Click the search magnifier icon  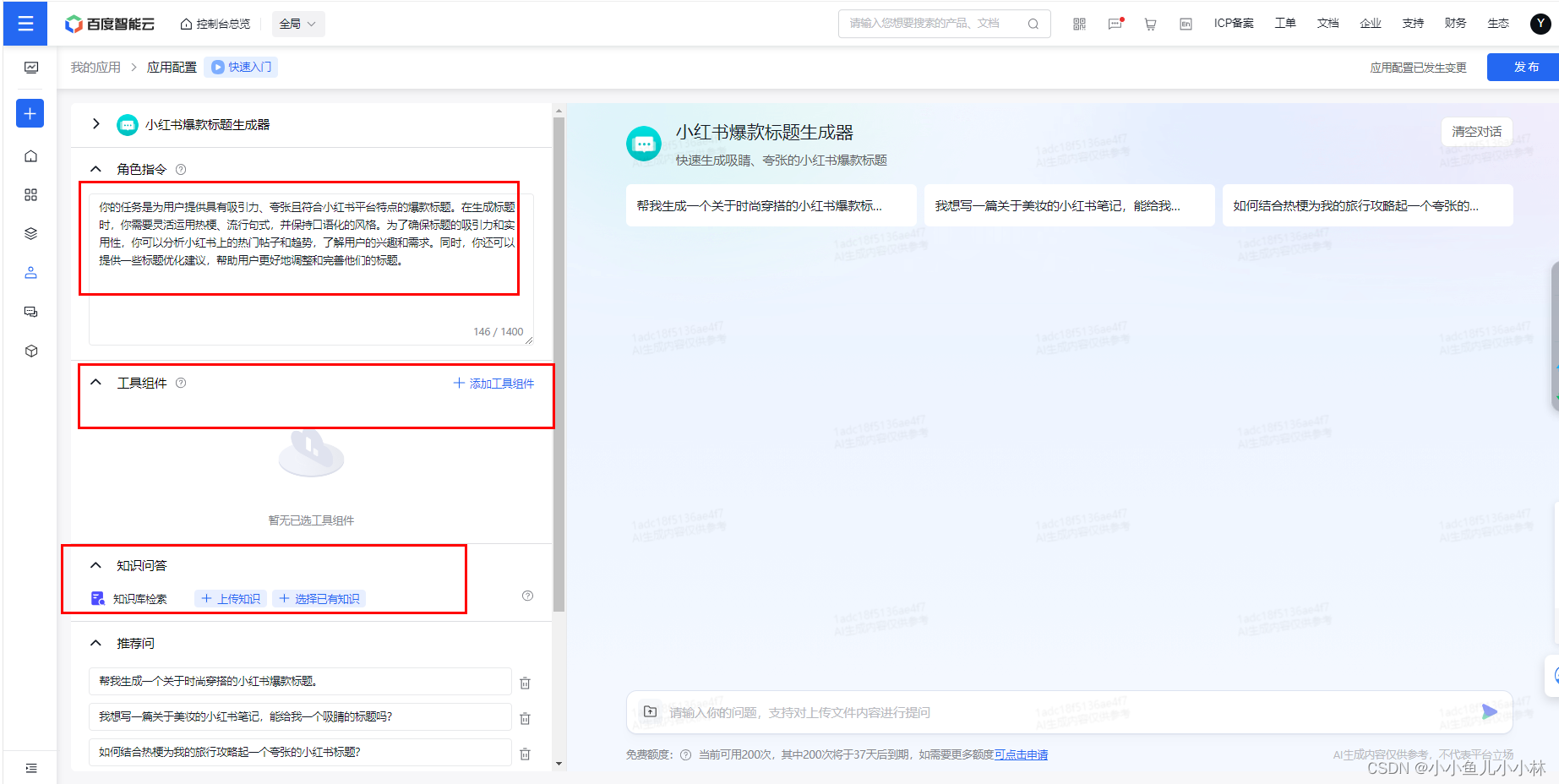coord(1033,24)
